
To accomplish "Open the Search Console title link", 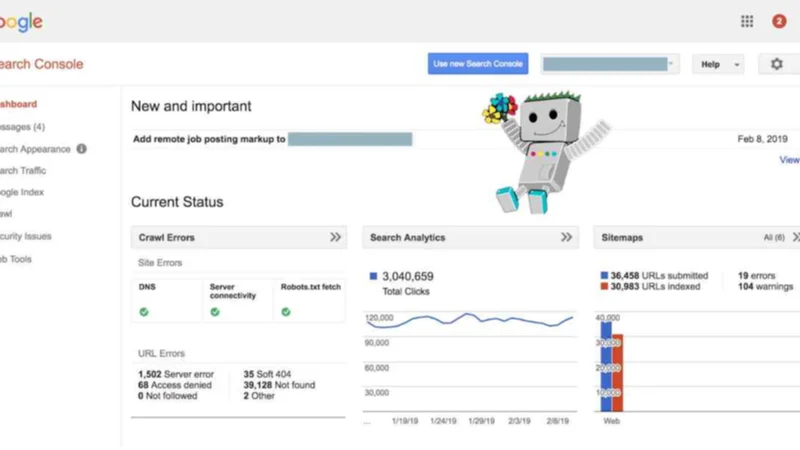I will [x=41, y=64].
